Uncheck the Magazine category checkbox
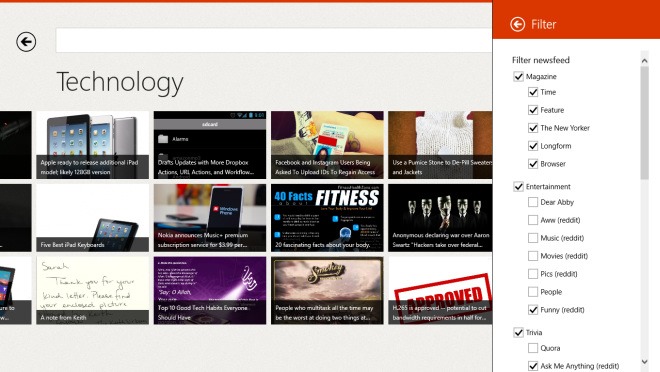 518,77
